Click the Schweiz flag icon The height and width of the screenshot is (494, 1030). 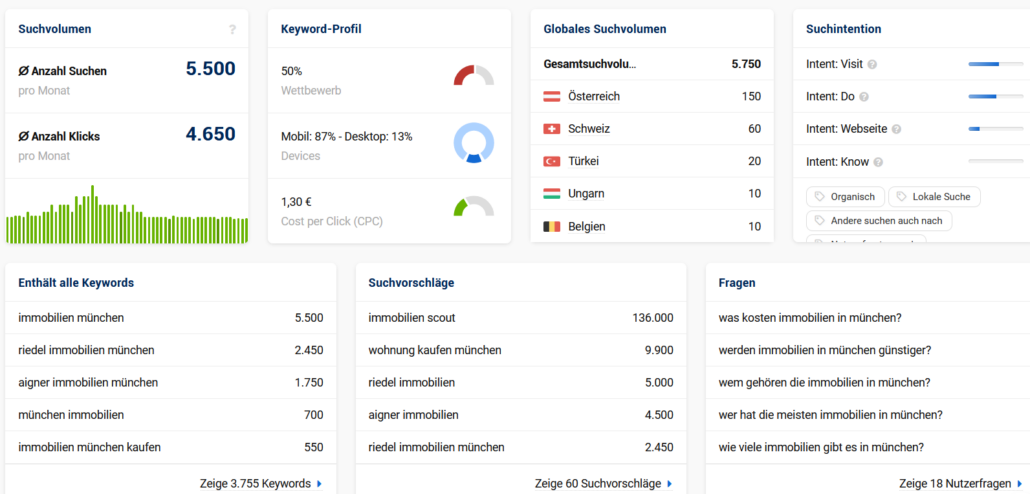[552, 129]
